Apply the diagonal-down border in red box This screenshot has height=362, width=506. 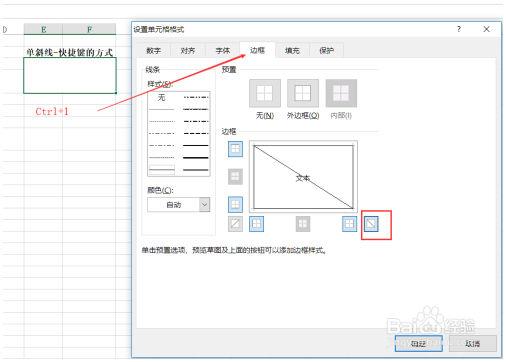coord(371,224)
